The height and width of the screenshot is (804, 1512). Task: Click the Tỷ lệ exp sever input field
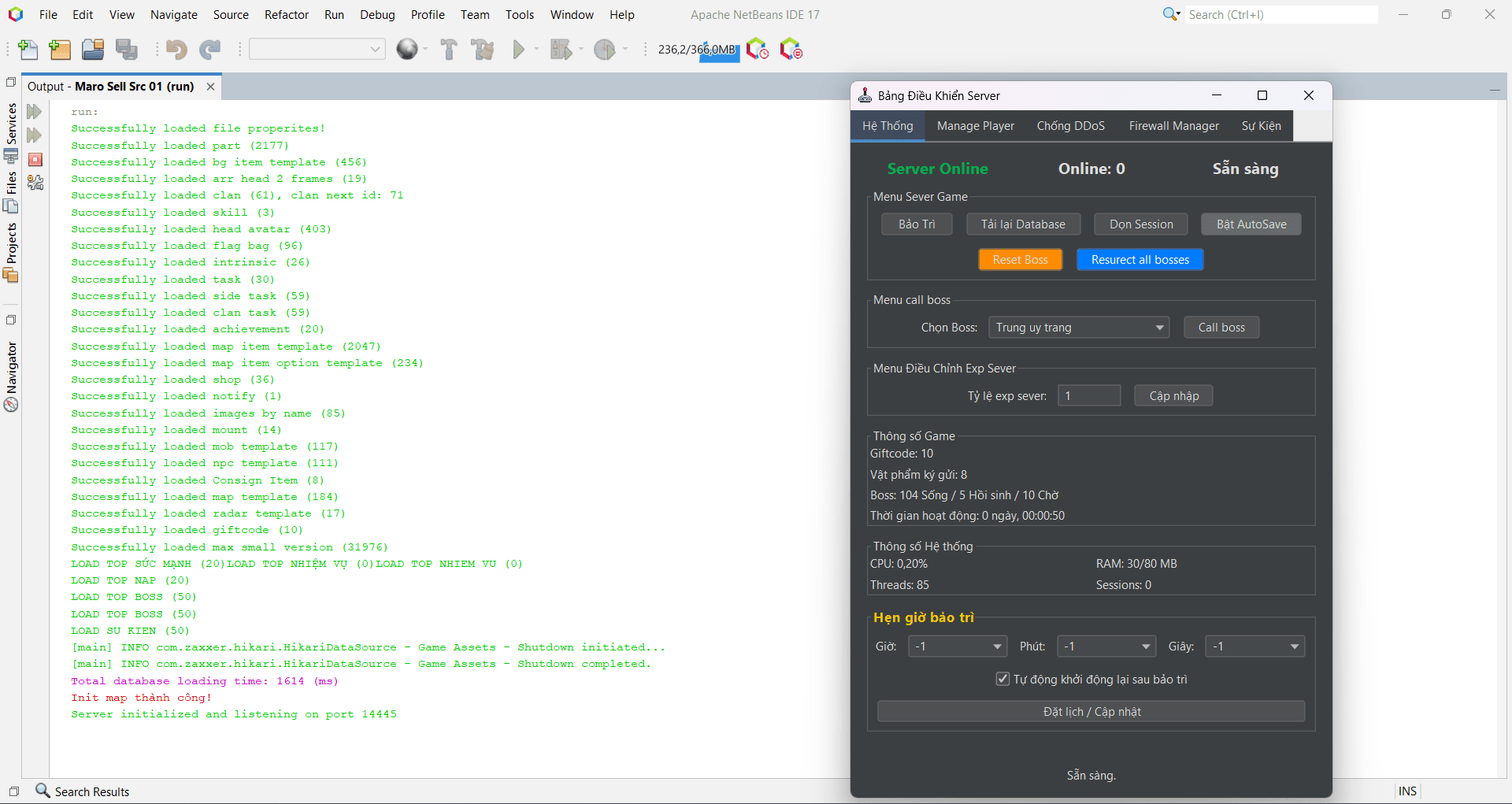1089,395
